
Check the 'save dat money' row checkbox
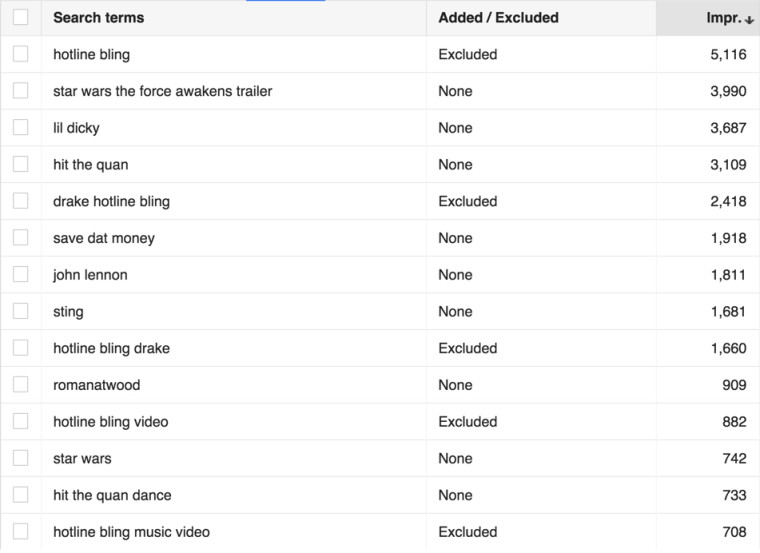(20, 237)
